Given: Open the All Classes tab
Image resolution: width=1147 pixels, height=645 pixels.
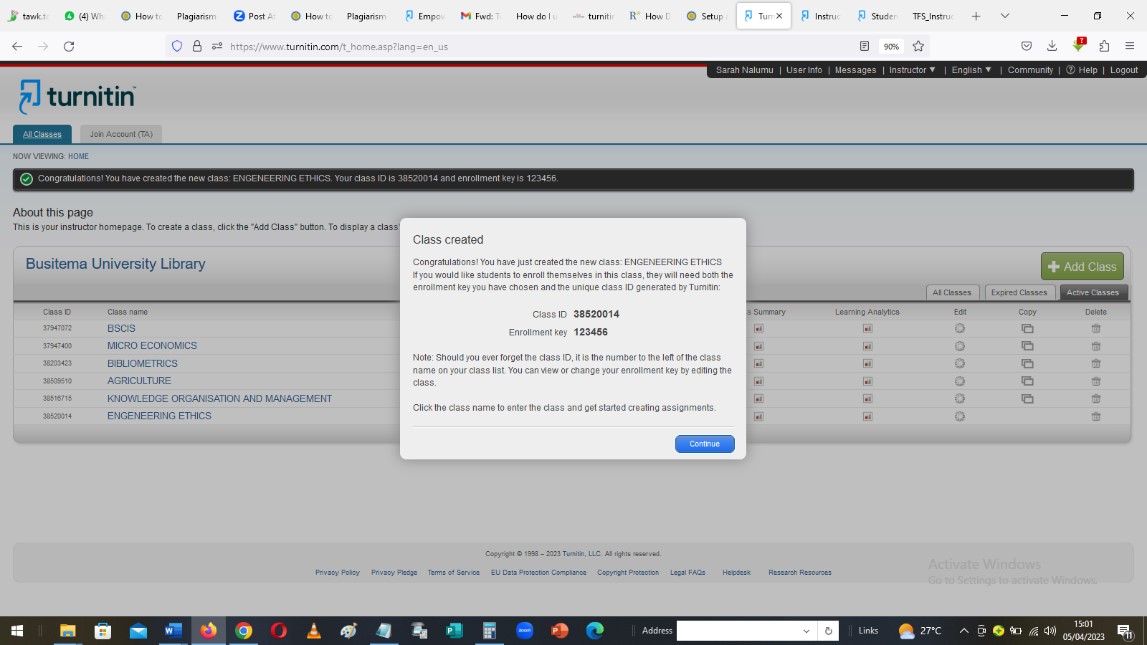Looking at the screenshot, I should click(42, 134).
